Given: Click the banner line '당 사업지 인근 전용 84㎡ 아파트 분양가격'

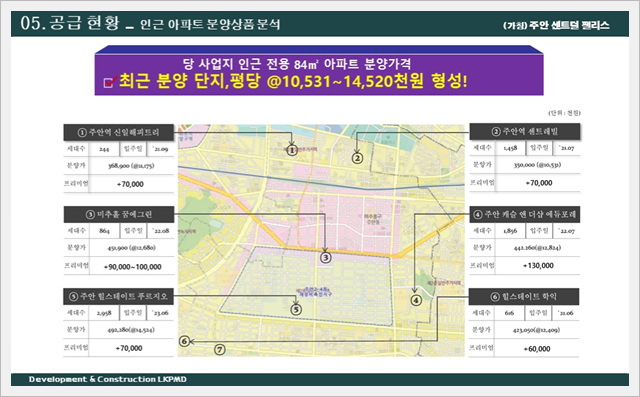Looking at the screenshot, I should coord(297,64).
